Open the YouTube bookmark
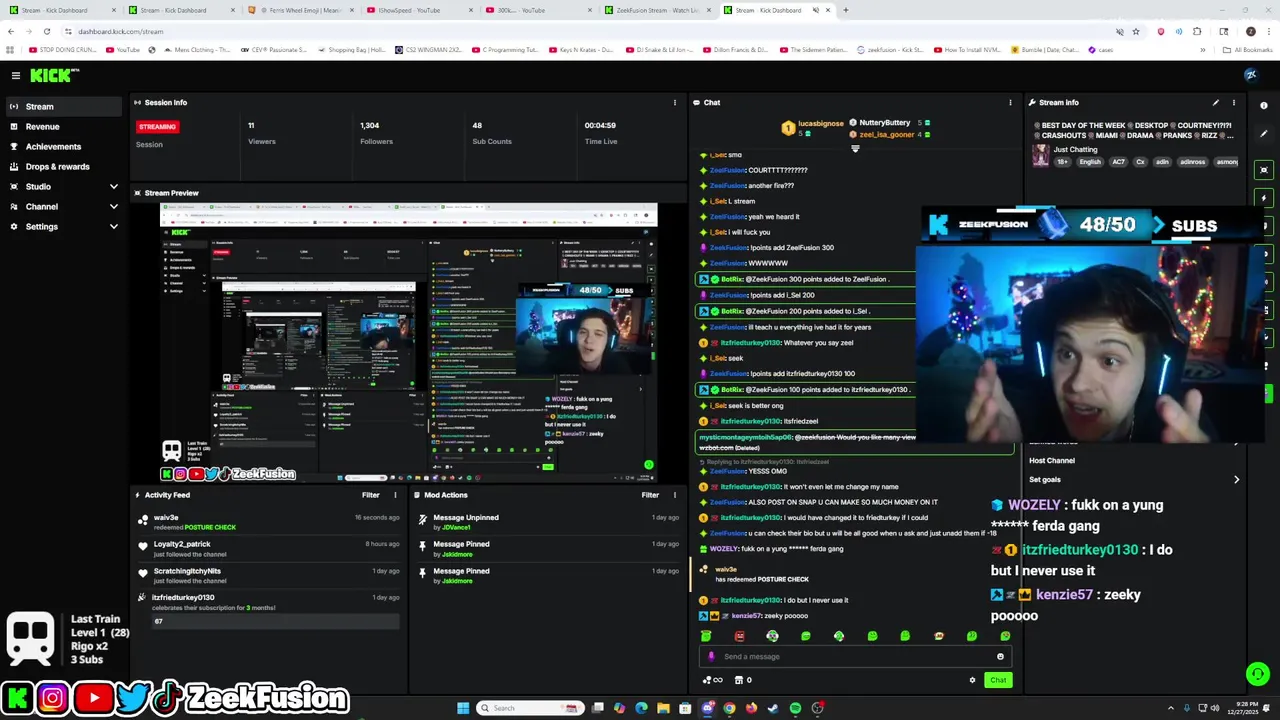This screenshot has height=720, width=1280. pyautogui.click(x=123, y=49)
